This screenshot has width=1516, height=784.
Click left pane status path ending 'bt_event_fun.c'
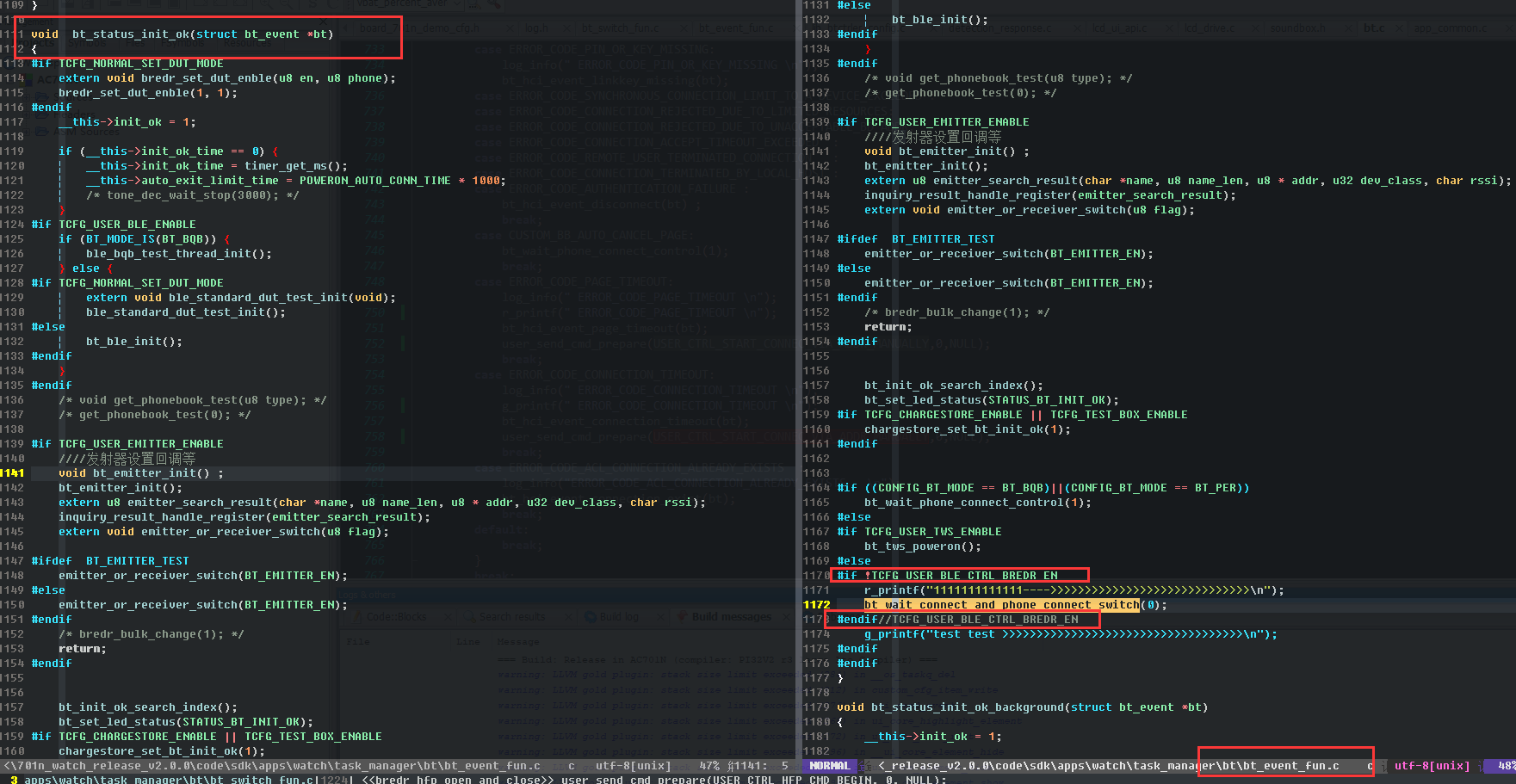point(274,765)
